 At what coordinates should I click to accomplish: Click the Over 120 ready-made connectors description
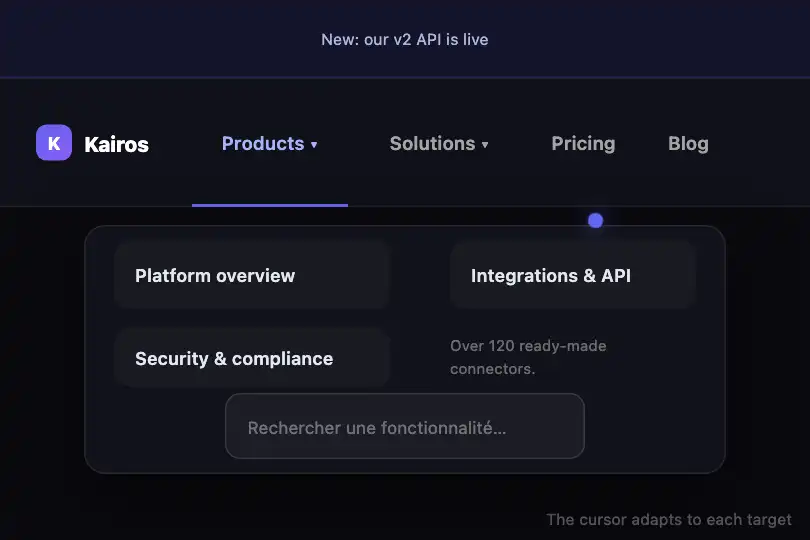(528, 357)
